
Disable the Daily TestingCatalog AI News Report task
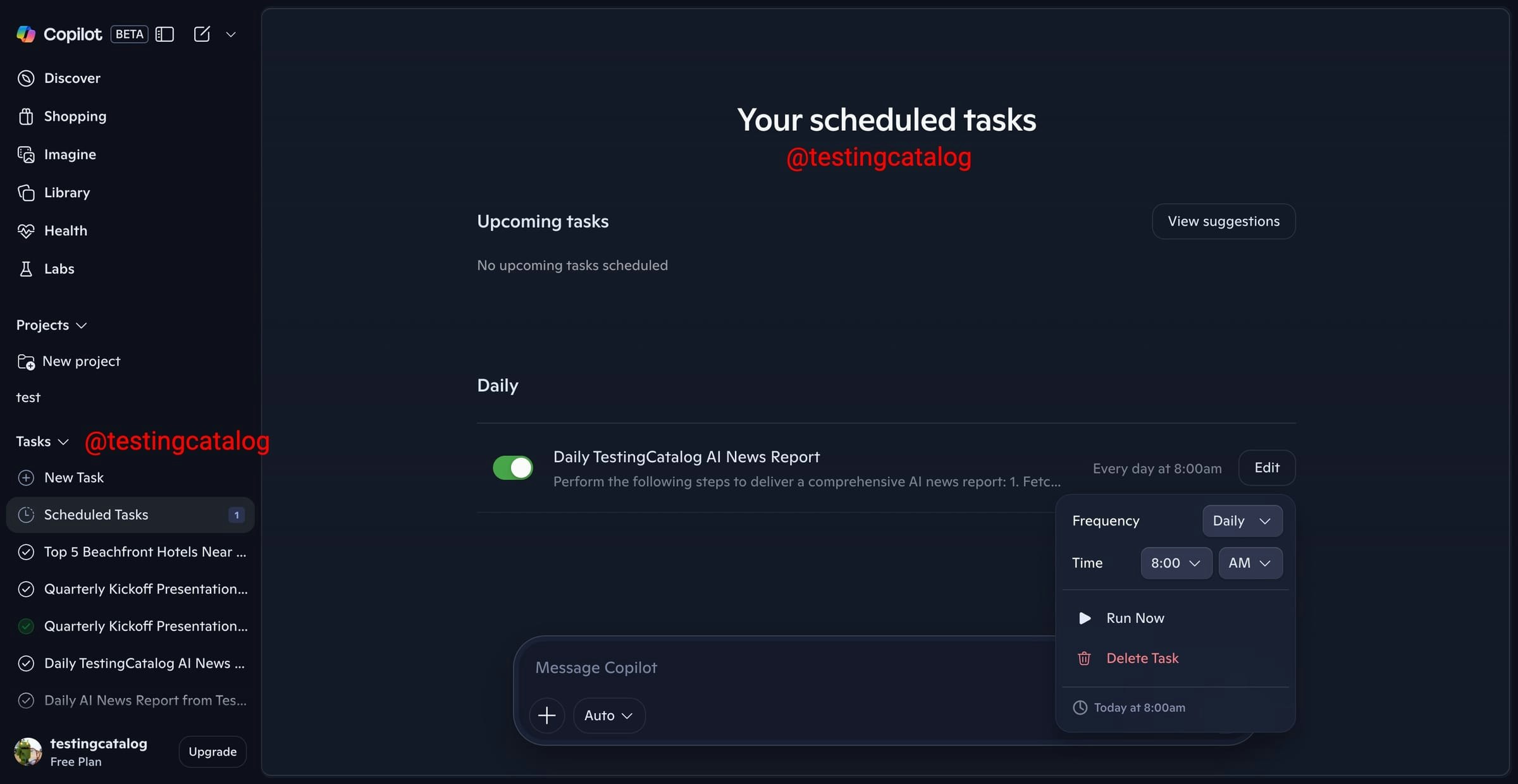512,467
